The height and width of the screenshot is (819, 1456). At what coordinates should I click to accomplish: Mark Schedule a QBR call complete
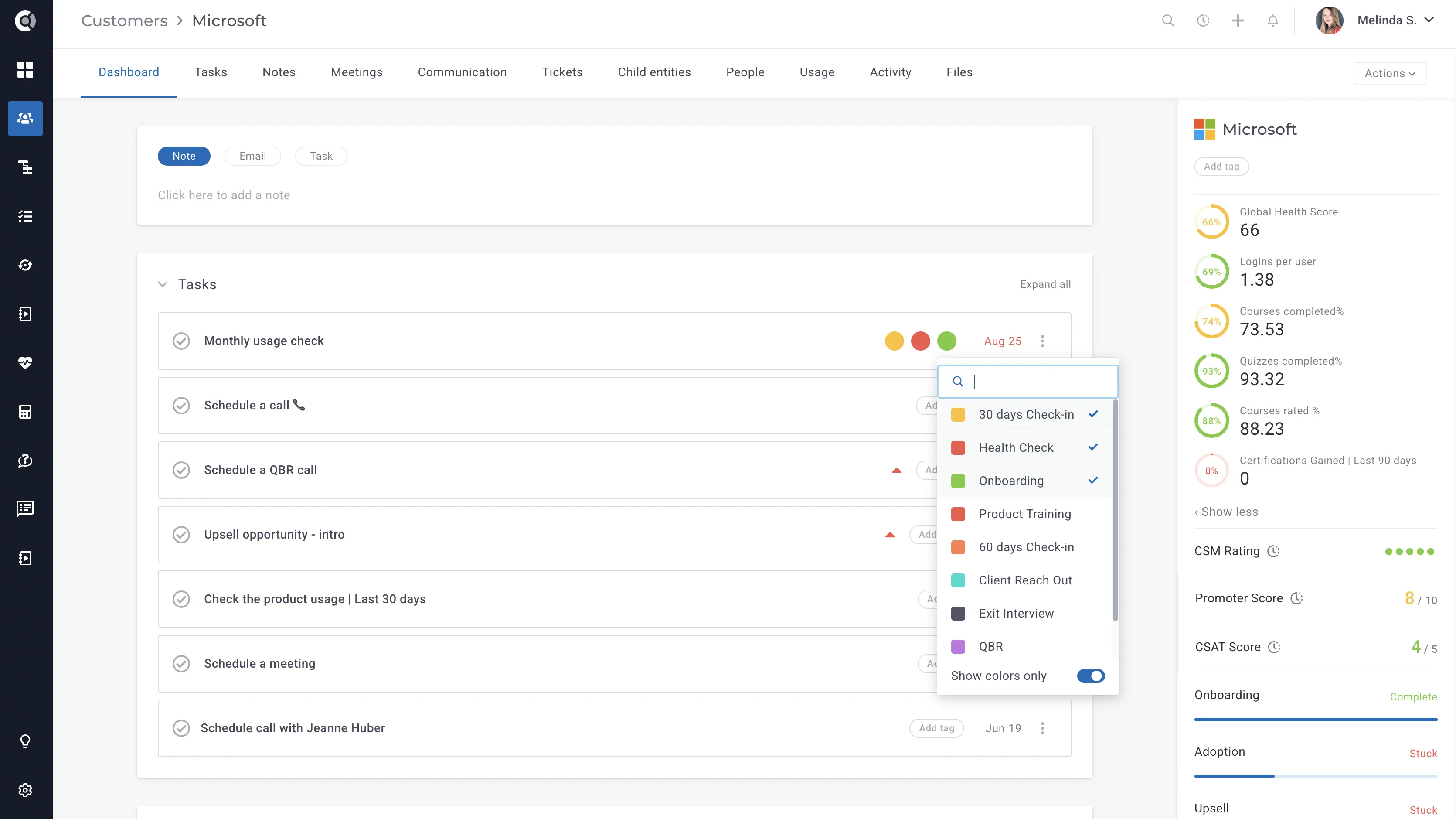pyautogui.click(x=181, y=470)
